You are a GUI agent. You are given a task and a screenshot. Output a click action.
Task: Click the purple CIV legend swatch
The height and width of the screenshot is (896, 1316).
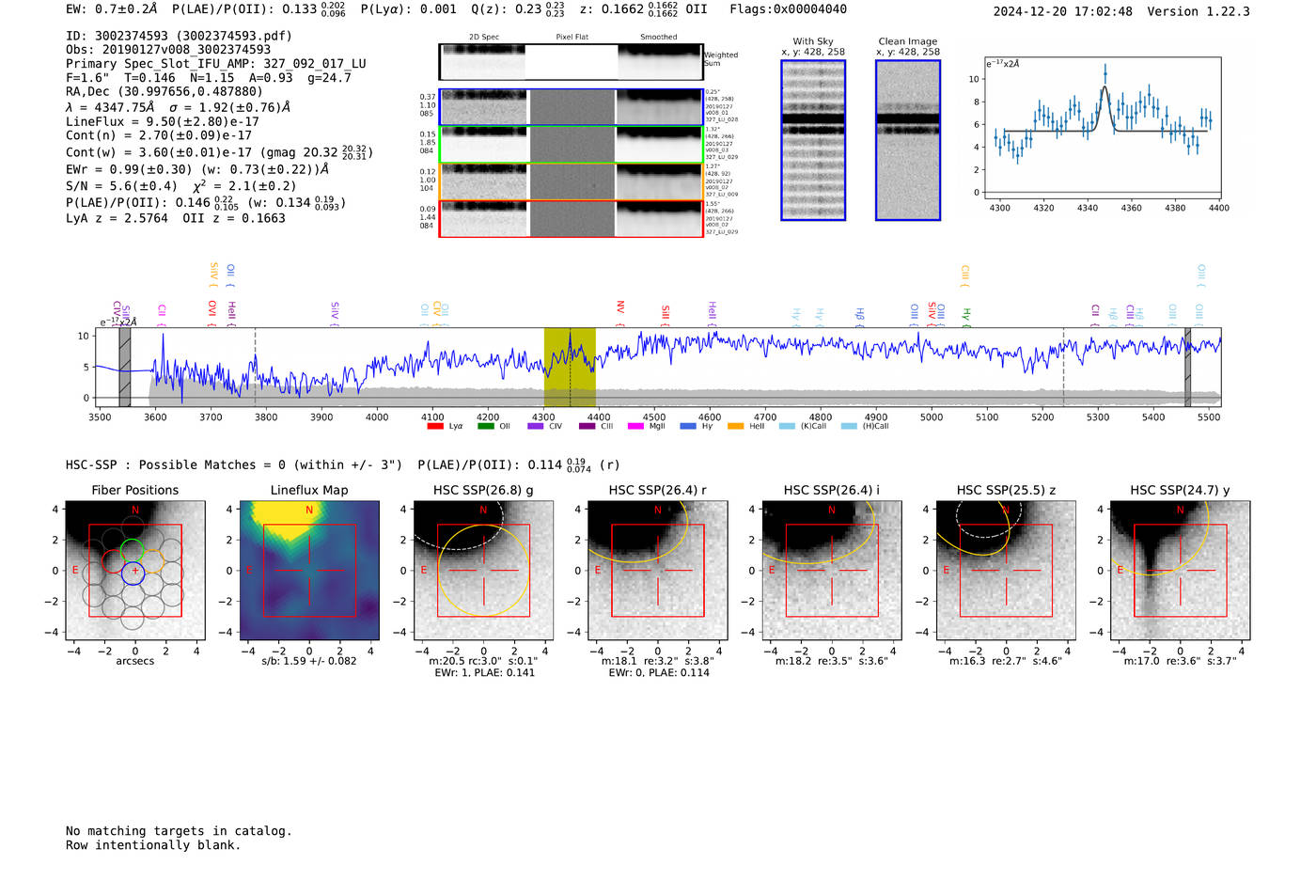click(536, 426)
